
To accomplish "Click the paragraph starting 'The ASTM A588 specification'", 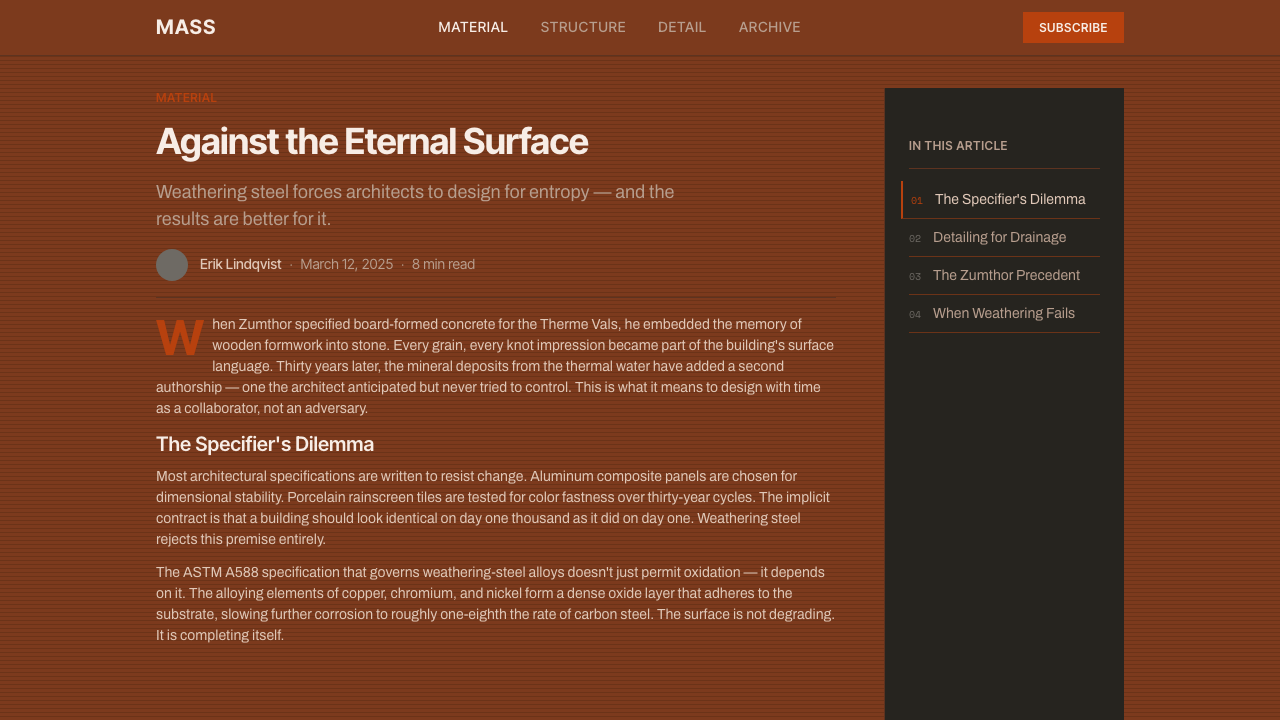I will coord(496,604).
